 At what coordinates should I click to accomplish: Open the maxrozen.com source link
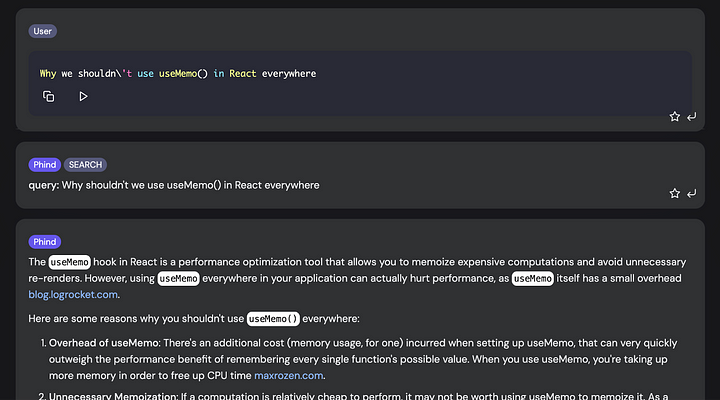coord(288,376)
